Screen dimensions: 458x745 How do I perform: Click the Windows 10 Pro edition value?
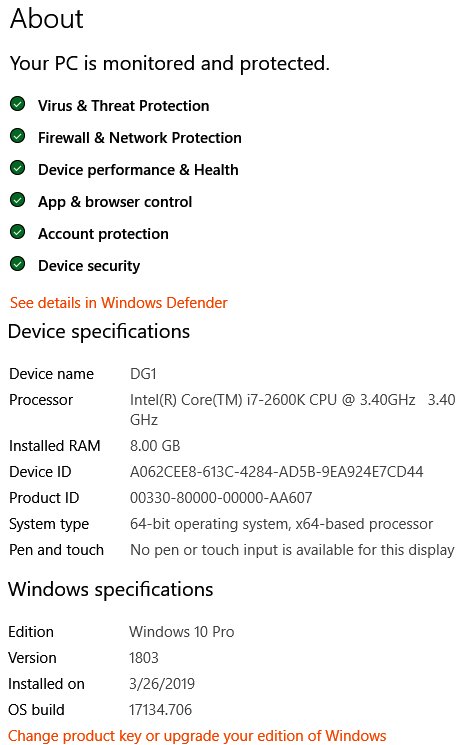181,632
